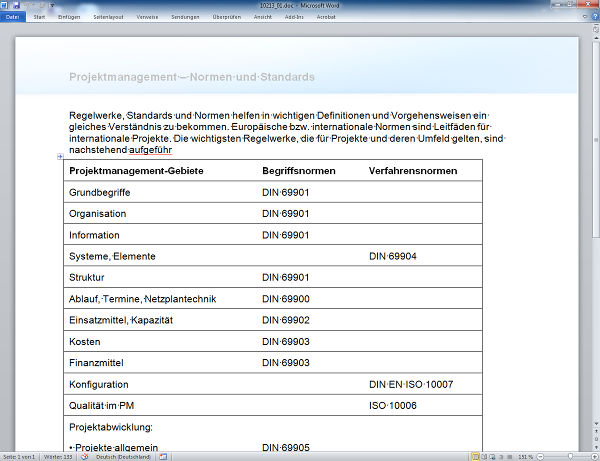Viewport: 600px width, 461px height.
Task: Click the zoom out minus icon
Action: [x=539, y=456]
